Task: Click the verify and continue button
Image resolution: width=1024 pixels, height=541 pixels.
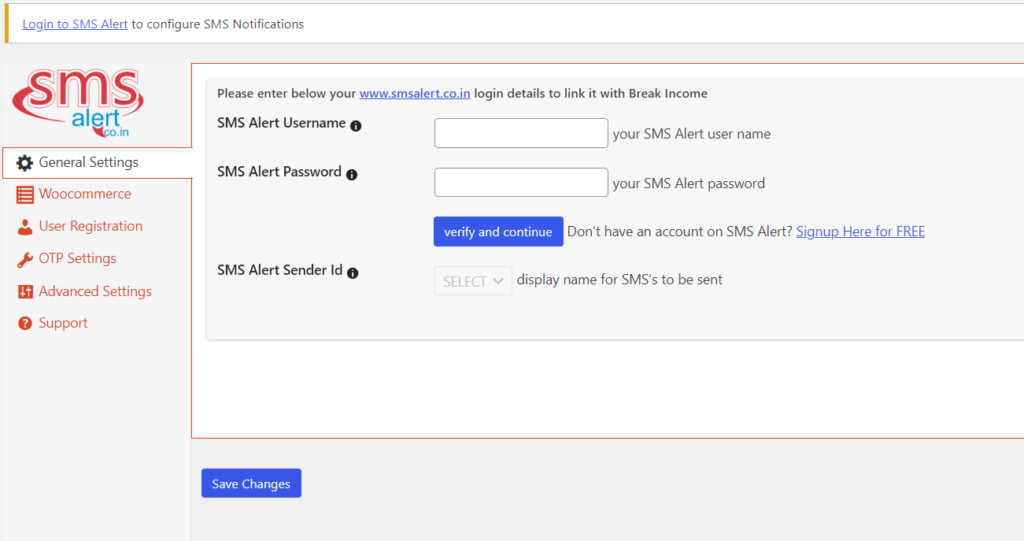Action: (x=498, y=232)
